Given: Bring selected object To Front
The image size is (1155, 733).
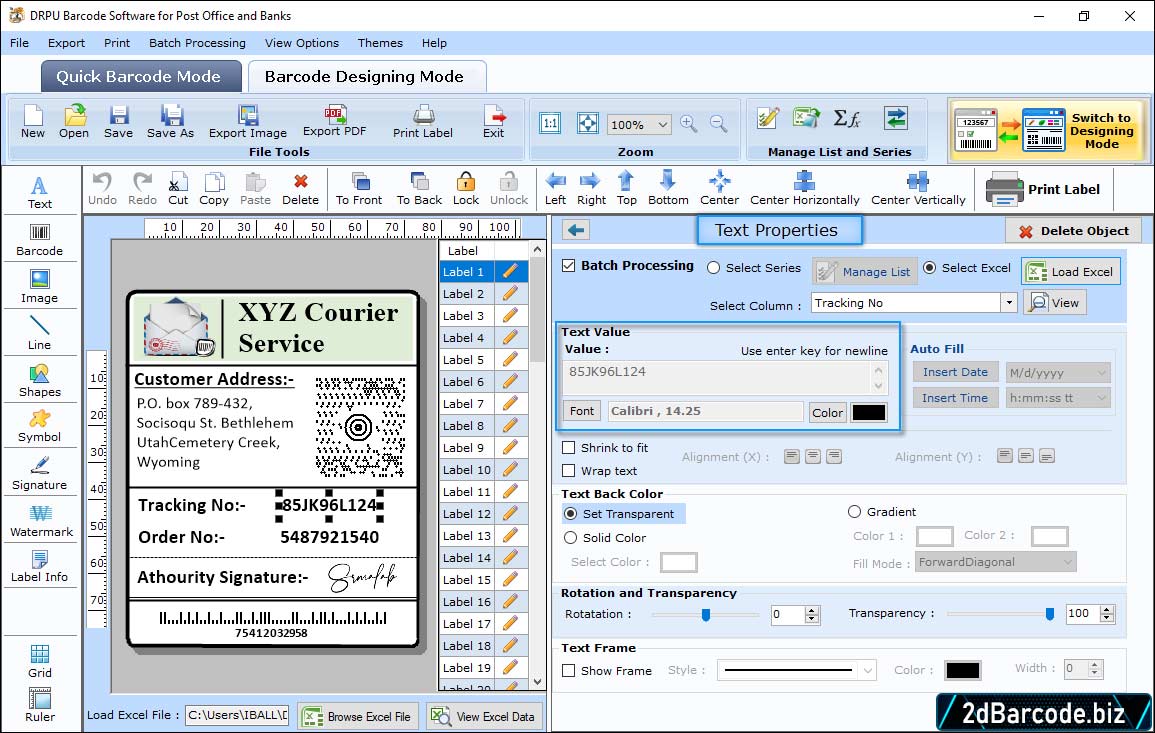Looking at the screenshot, I should click(359, 189).
